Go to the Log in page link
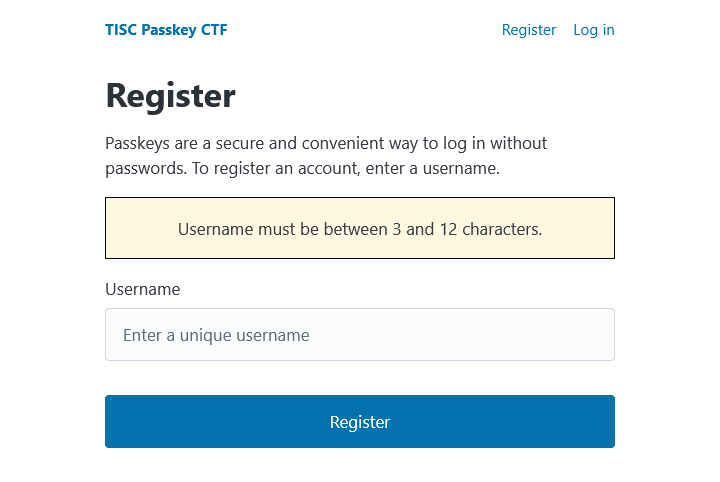Viewport: 720px width, 482px height. tap(594, 30)
